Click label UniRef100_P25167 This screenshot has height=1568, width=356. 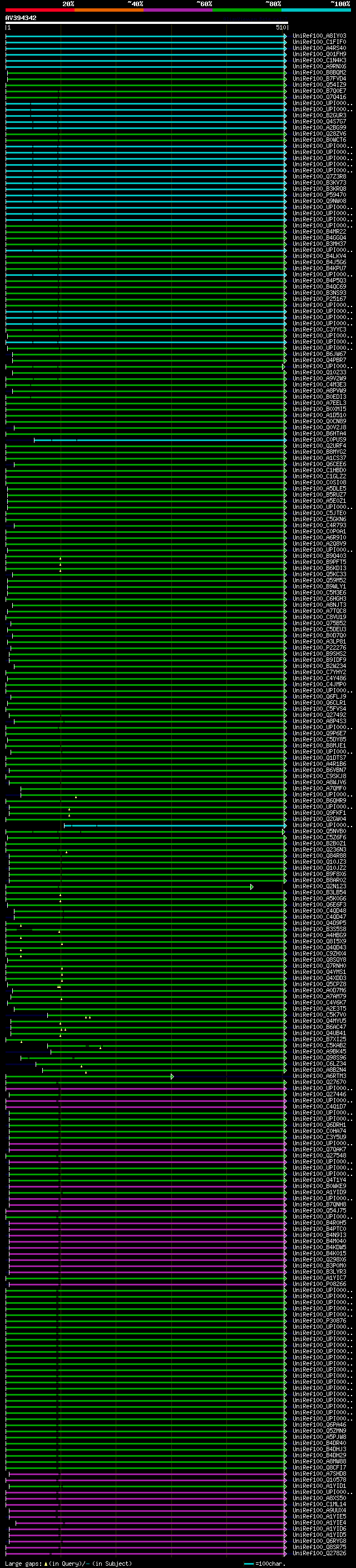tap(319, 299)
